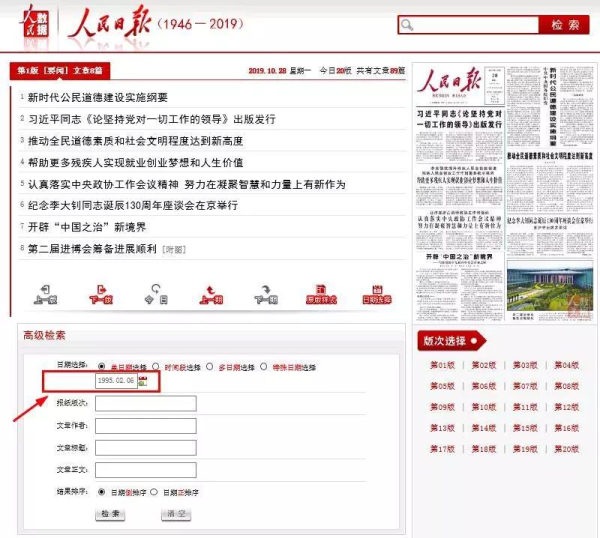600x538 pixels.
Task: Select the 多日期选择 radio option
Action: (x=208, y=367)
